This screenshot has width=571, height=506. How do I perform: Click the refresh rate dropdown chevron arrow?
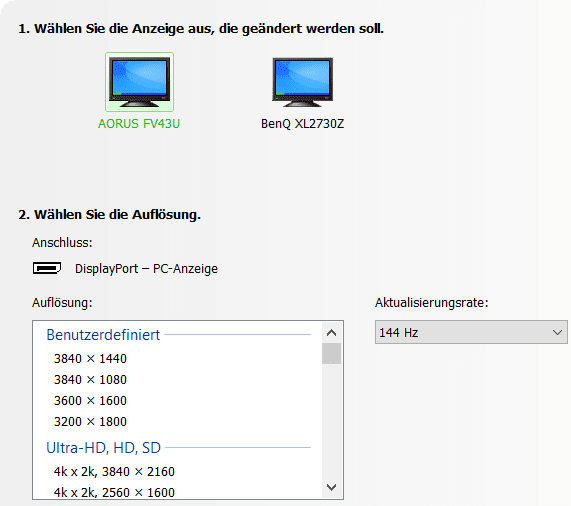click(557, 332)
